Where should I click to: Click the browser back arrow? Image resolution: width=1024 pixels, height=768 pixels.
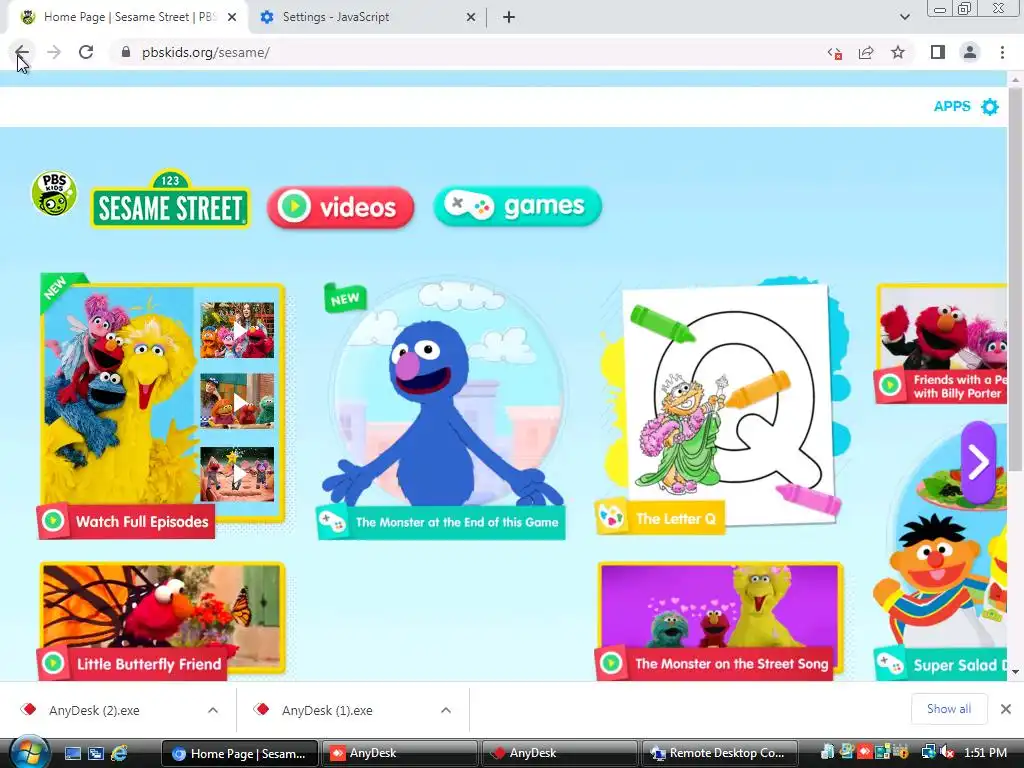coord(21,52)
